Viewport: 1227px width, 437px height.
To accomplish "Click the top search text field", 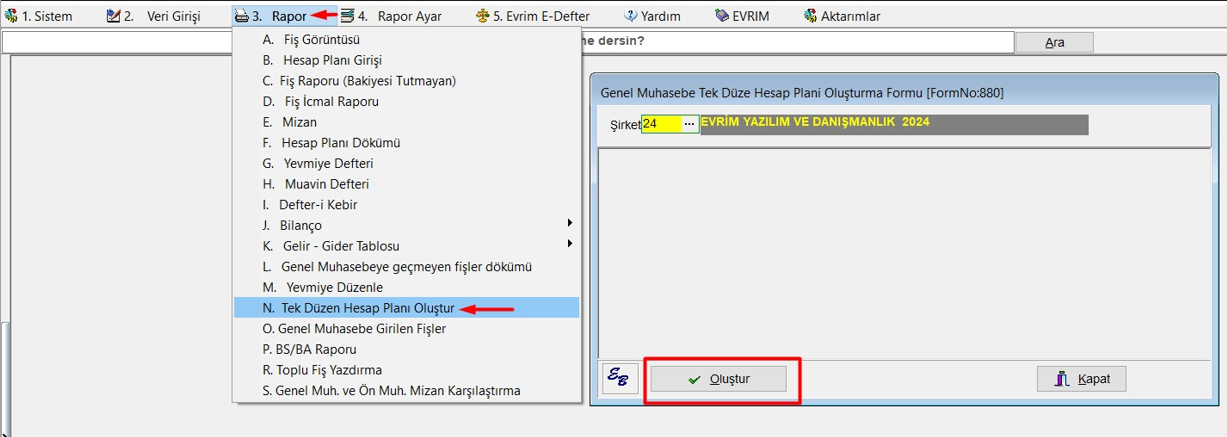I will click(508, 42).
